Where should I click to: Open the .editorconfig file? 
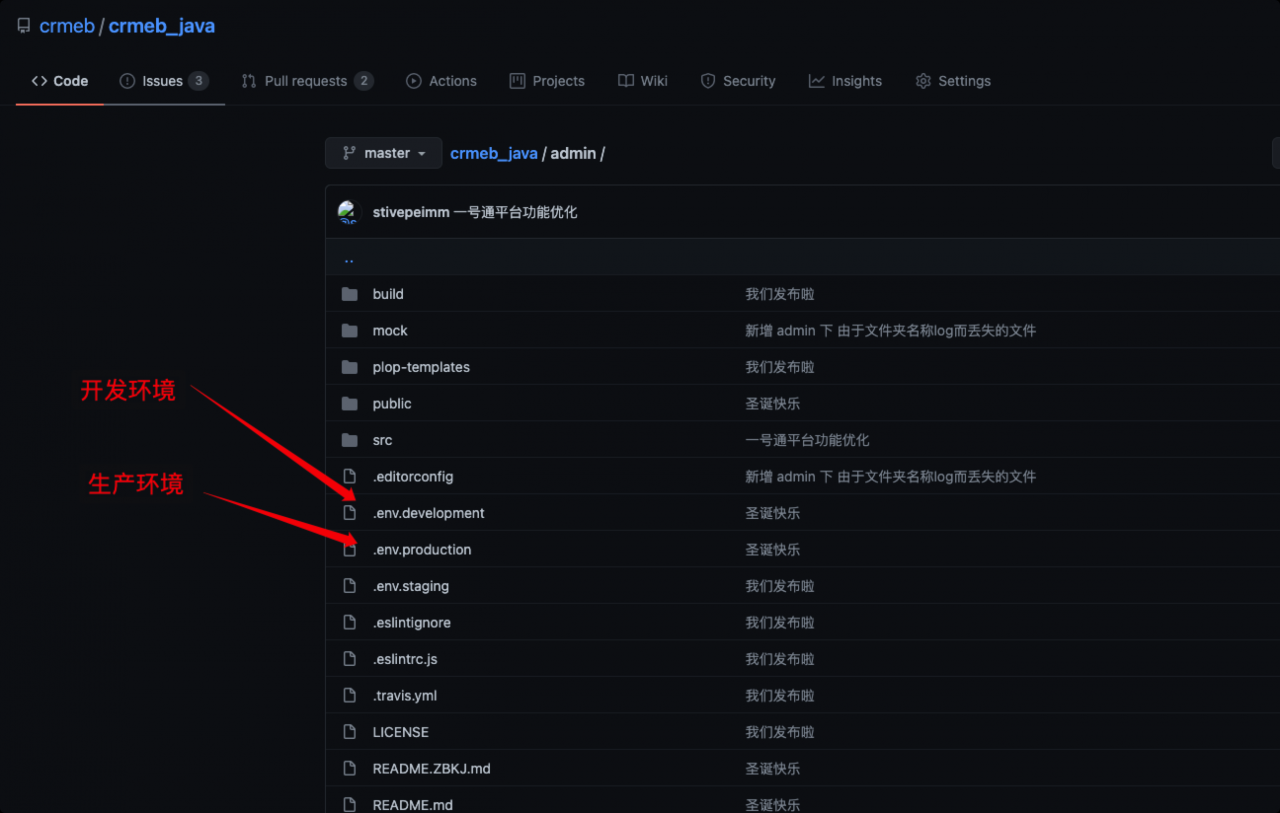(x=413, y=477)
